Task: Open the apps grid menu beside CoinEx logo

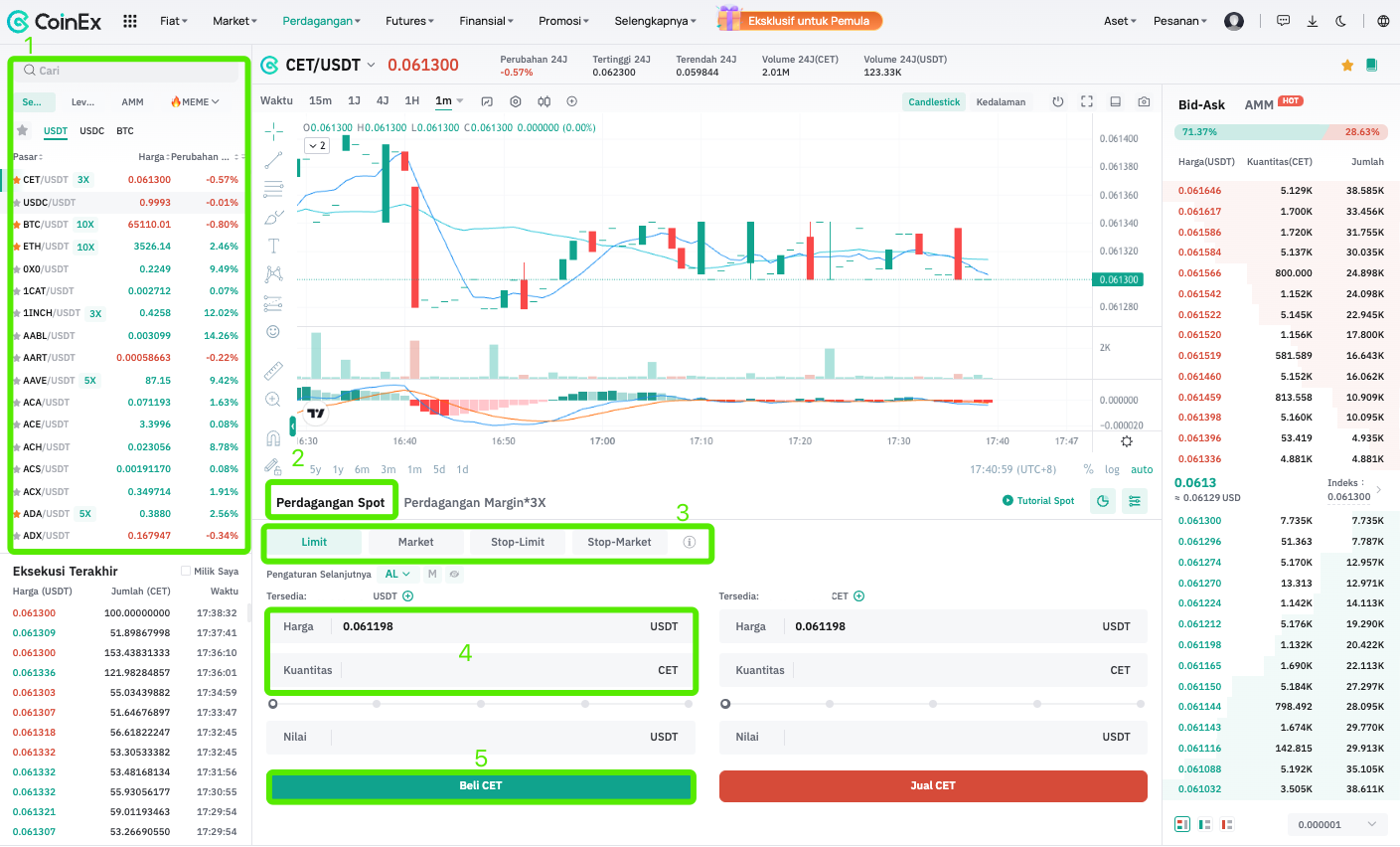Action: pos(130,21)
